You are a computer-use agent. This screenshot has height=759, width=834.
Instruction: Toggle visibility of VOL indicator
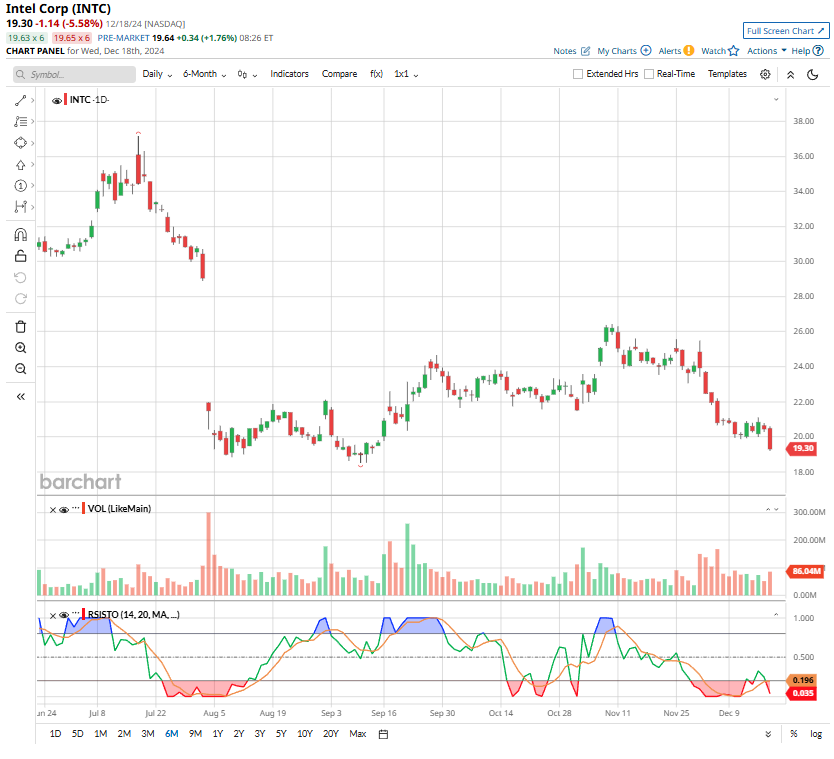tap(64, 510)
